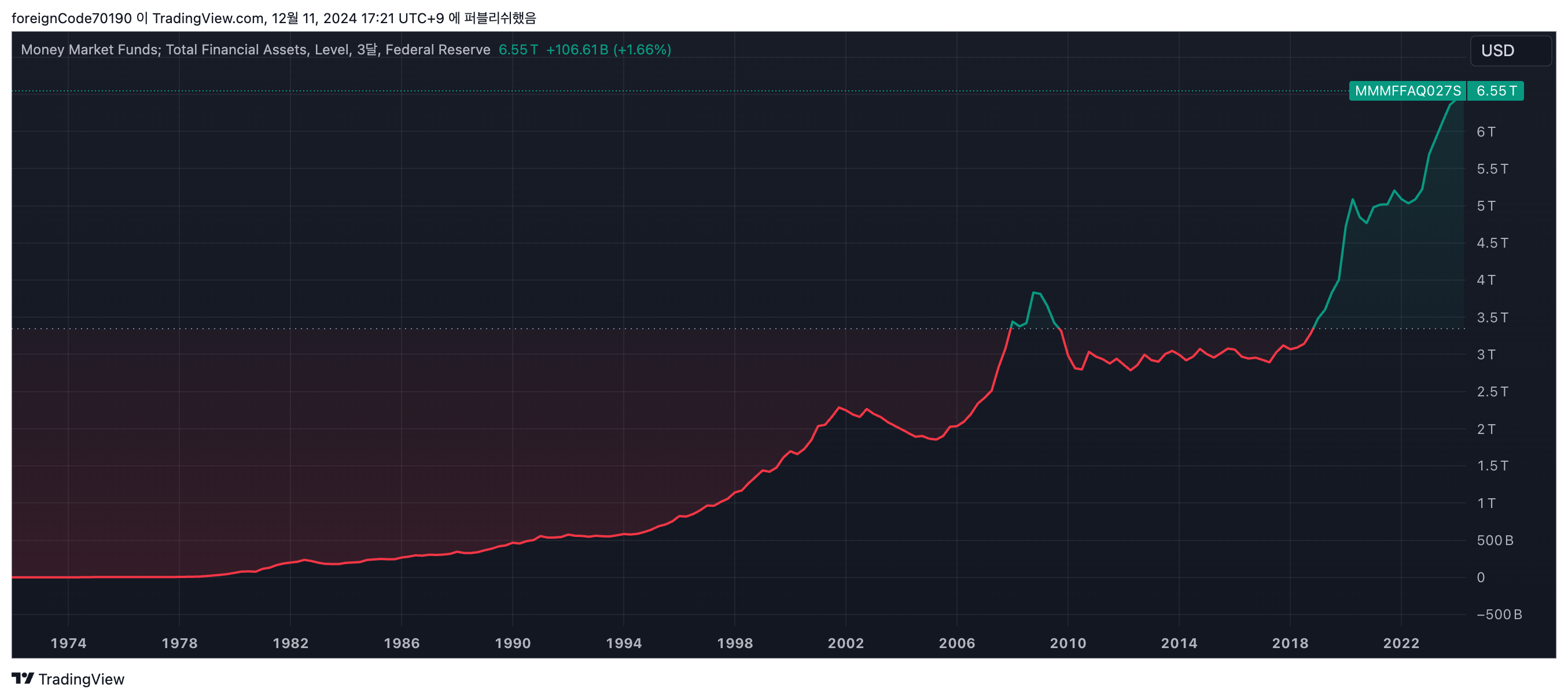
Task: Click the 500 B price axis label
Action: (x=1495, y=540)
